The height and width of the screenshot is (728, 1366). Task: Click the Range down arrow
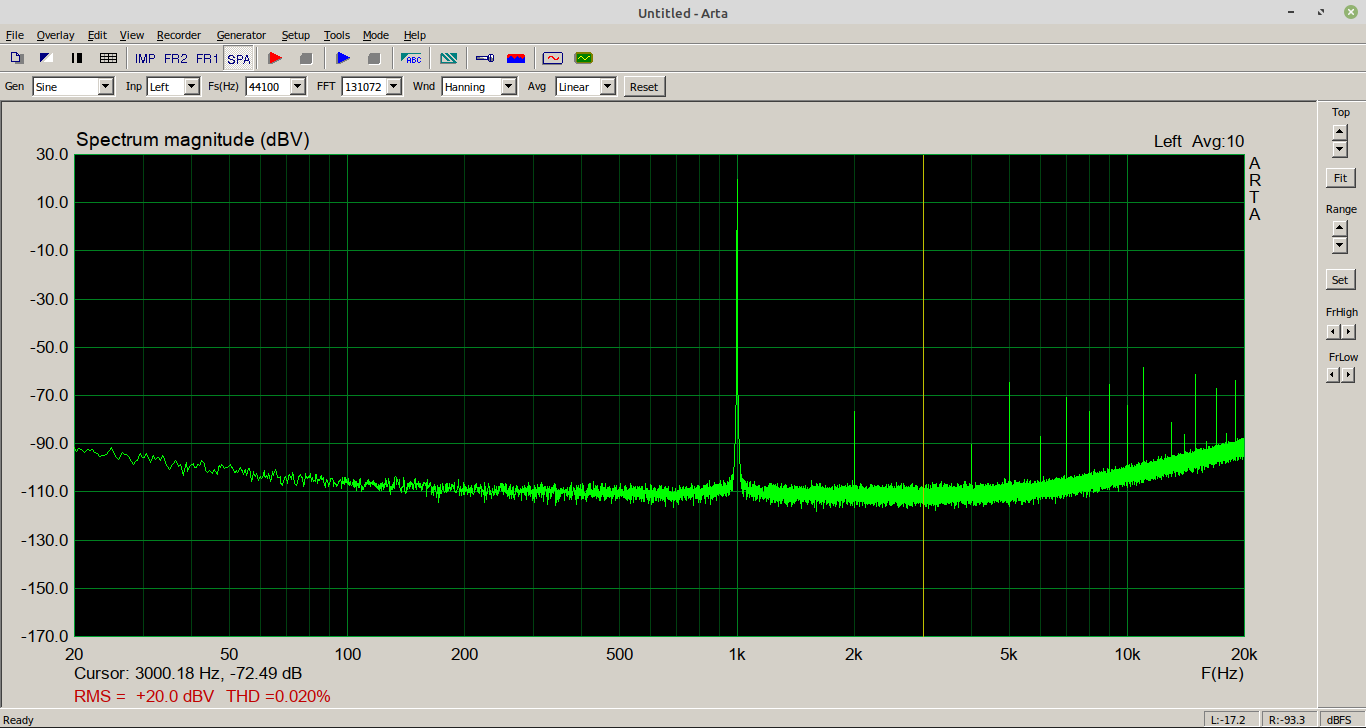coord(1340,245)
